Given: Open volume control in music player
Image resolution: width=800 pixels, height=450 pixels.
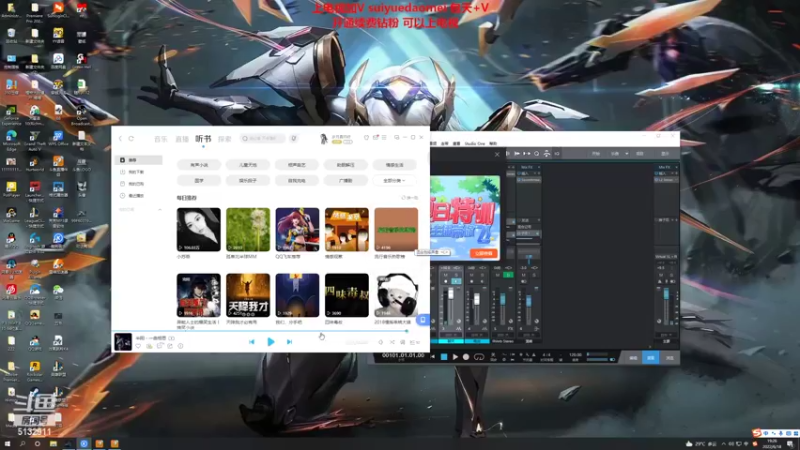Looking at the screenshot, I should coord(381,342).
